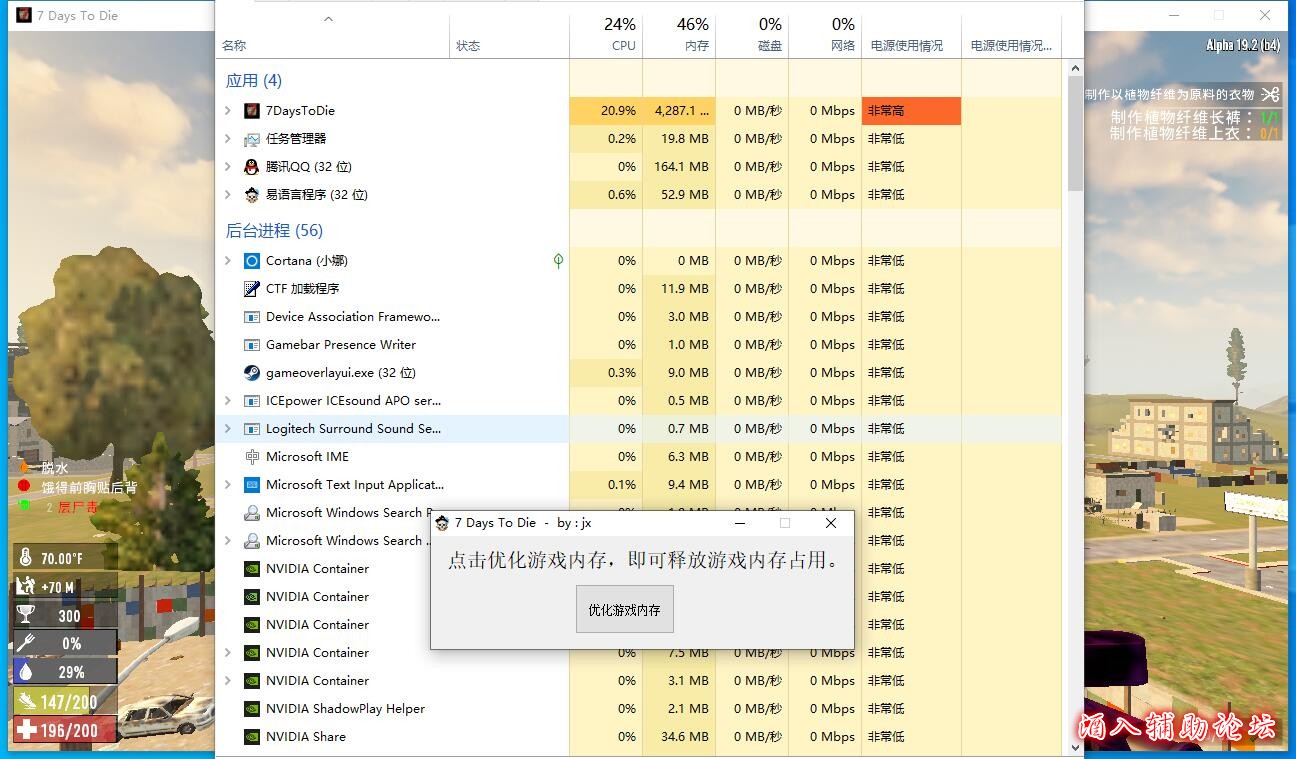
Task: Click the health cross 196/200 icon
Action: [x=25, y=730]
